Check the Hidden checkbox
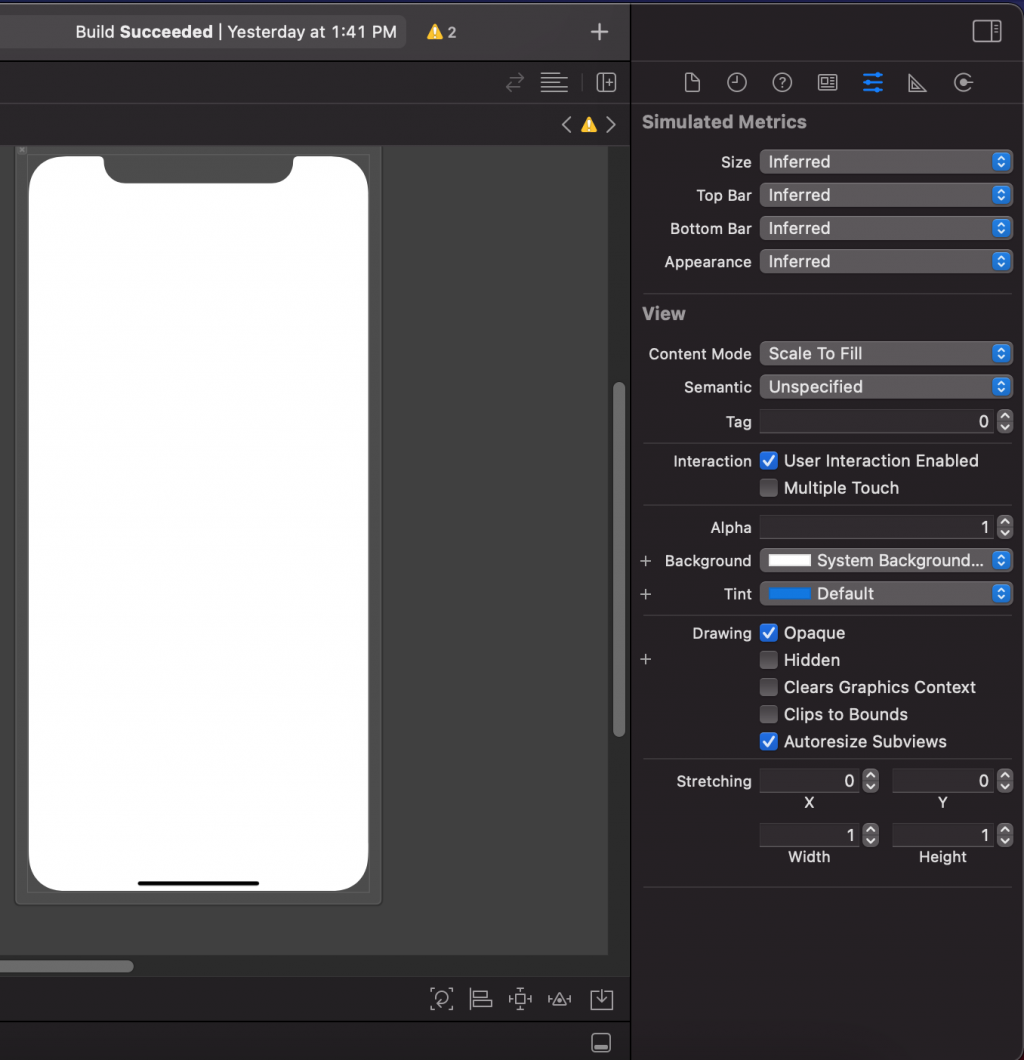 point(769,660)
